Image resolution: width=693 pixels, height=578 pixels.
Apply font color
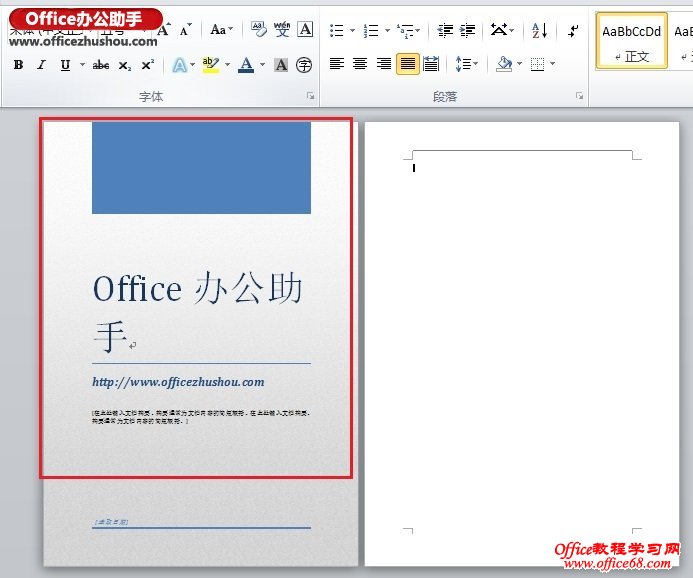(247, 65)
